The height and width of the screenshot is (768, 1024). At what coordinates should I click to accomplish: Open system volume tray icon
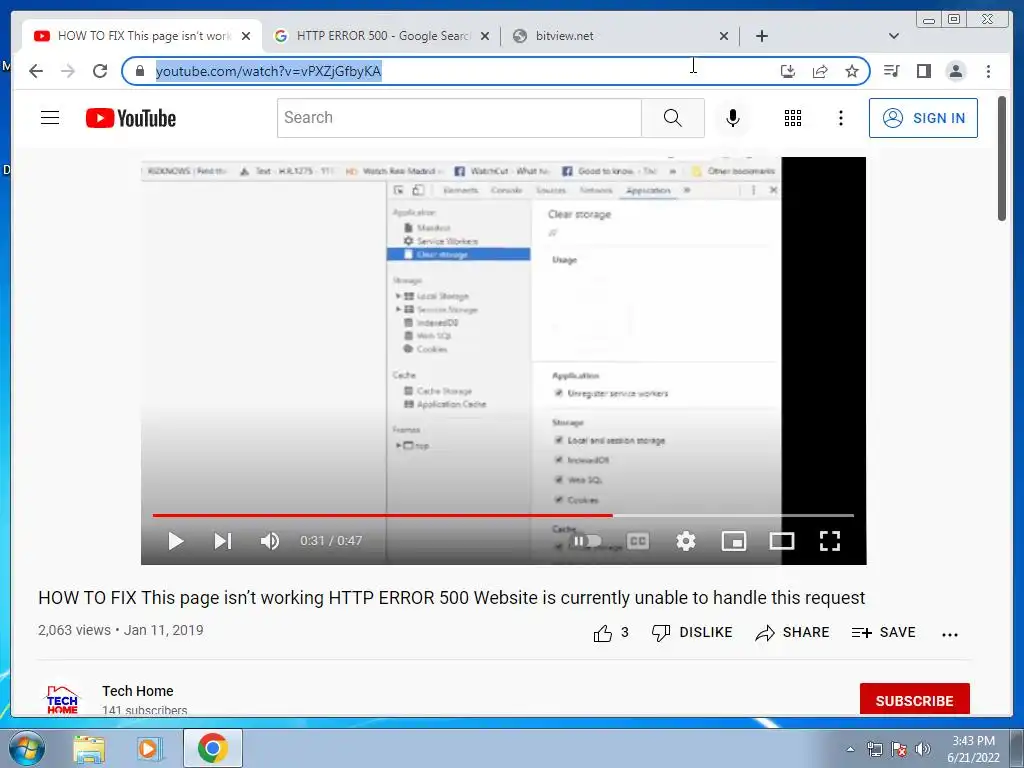[x=922, y=749]
